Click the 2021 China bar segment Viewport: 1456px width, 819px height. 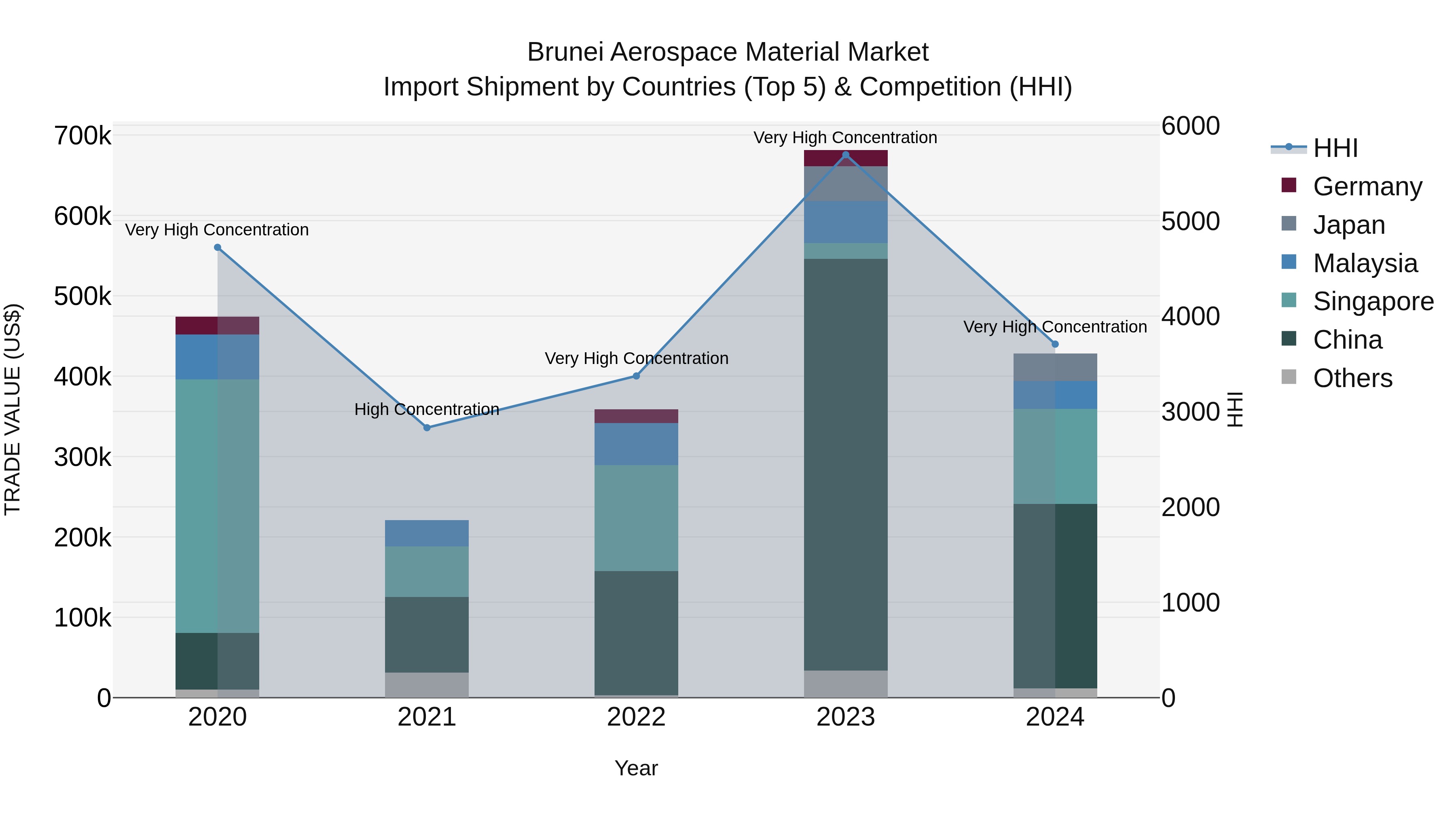click(427, 635)
